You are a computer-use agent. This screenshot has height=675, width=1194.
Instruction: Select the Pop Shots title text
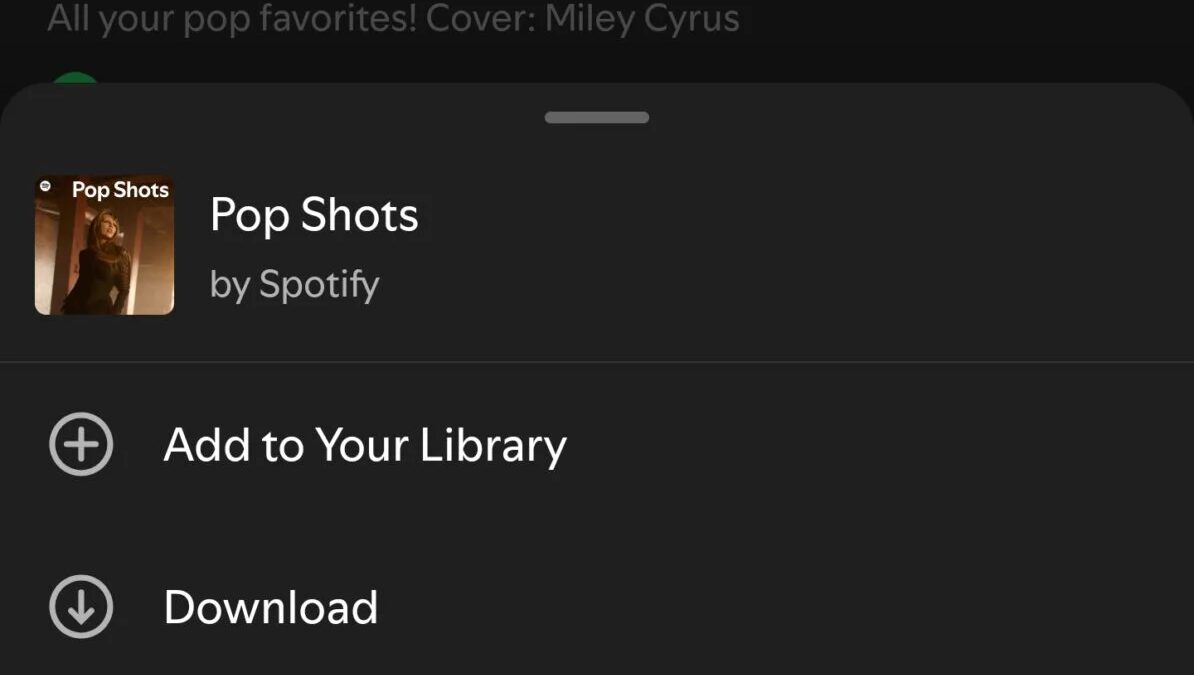[314, 215]
